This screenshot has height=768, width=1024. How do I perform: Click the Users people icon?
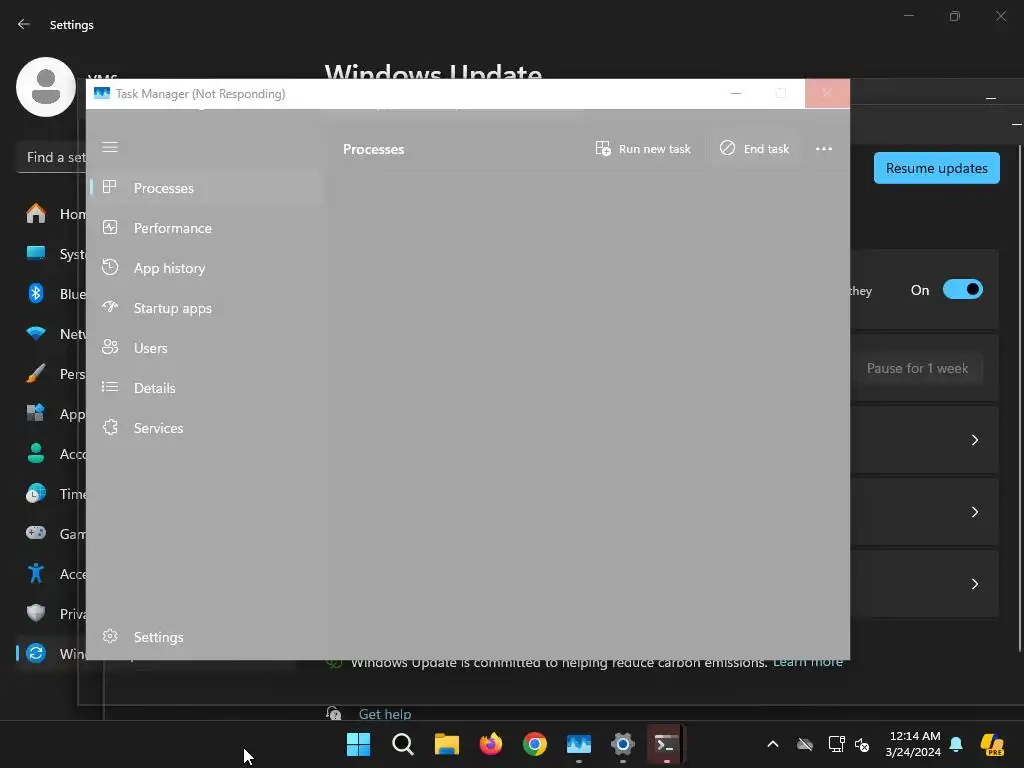(x=110, y=347)
